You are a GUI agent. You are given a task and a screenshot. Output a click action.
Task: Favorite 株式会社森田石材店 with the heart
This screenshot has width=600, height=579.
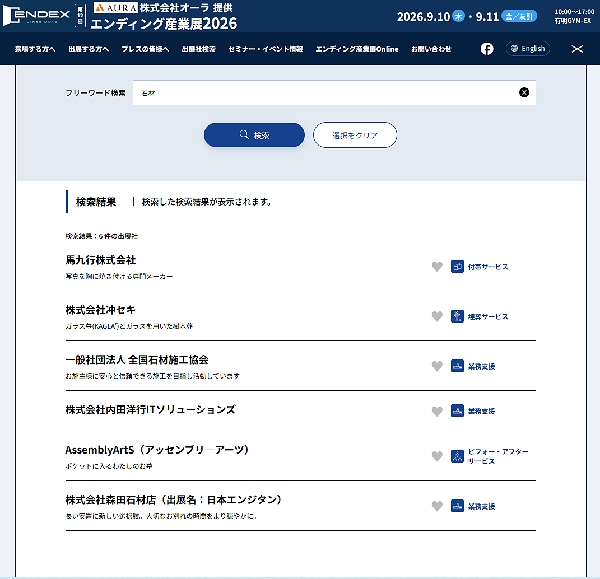pos(437,506)
